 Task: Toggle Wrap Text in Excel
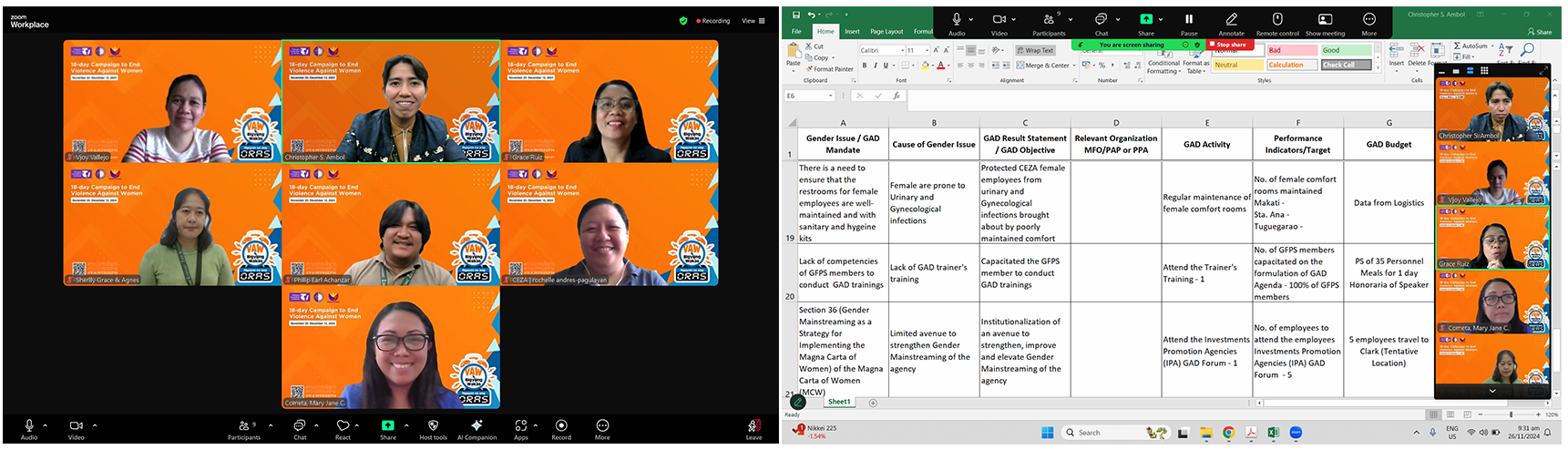click(x=1035, y=50)
